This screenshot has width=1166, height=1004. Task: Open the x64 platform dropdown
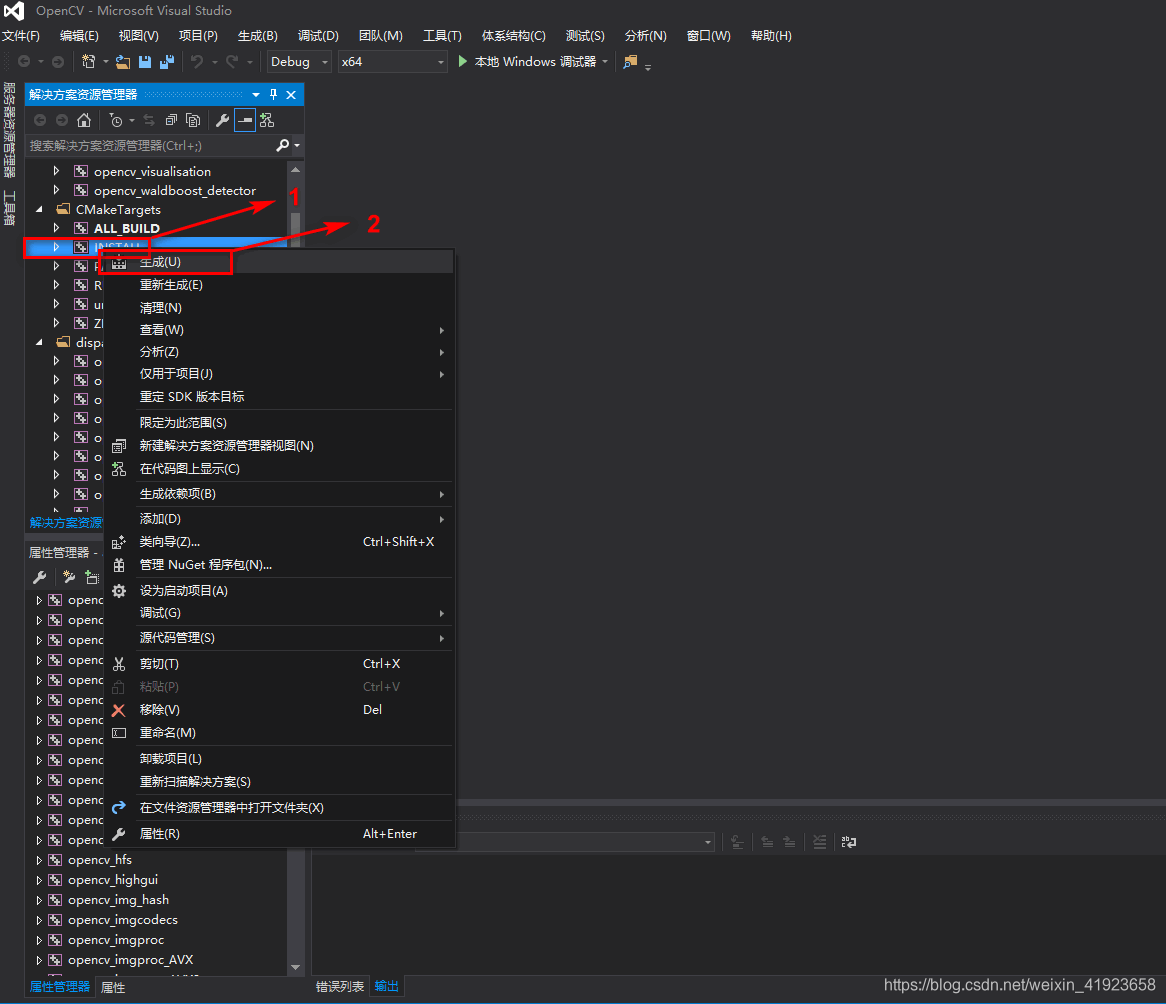coord(393,62)
